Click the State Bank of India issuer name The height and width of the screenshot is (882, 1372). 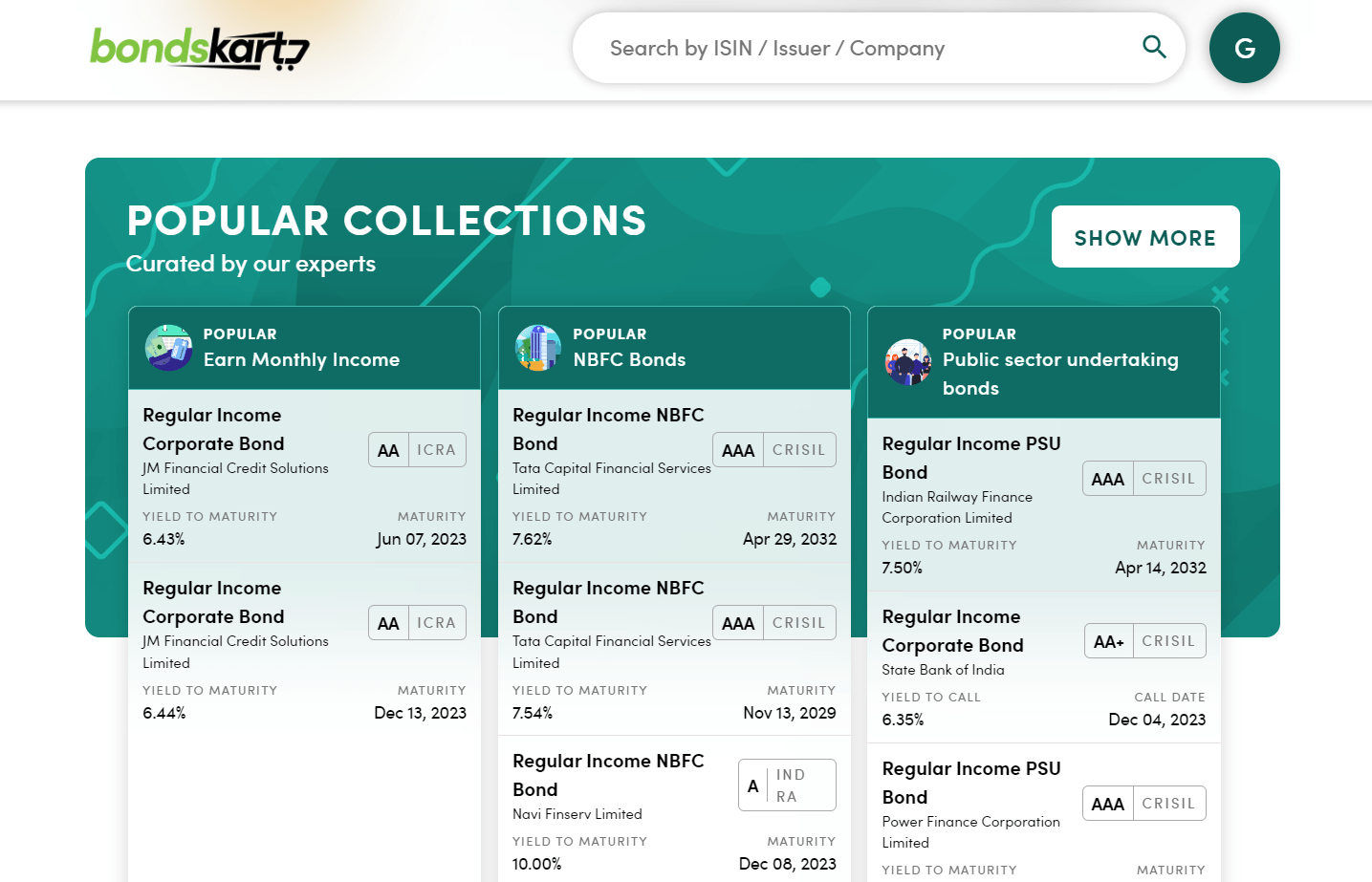(943, 670)
